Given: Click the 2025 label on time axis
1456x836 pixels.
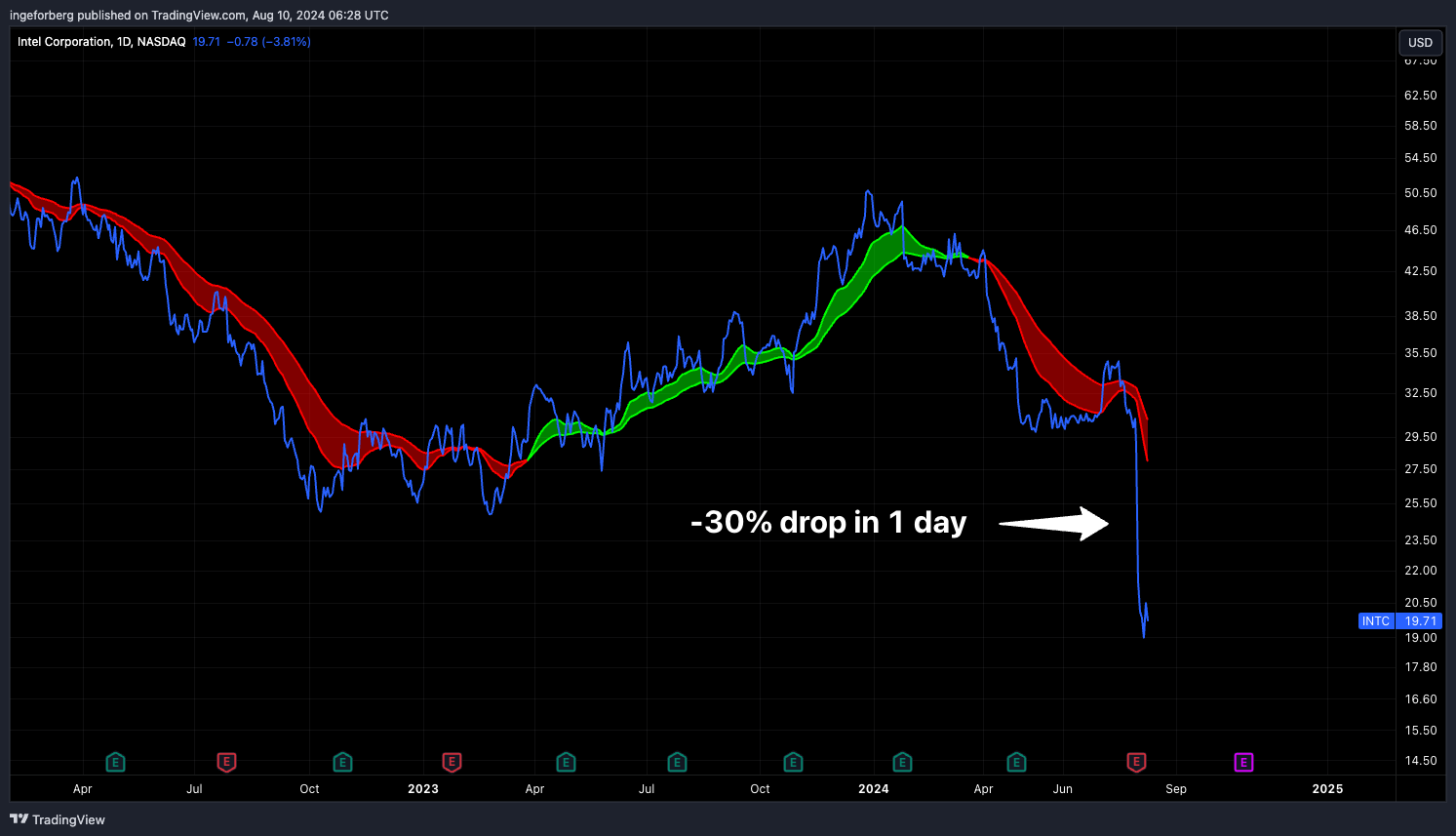Looking at the screenshot, I should pos(1327,789).
